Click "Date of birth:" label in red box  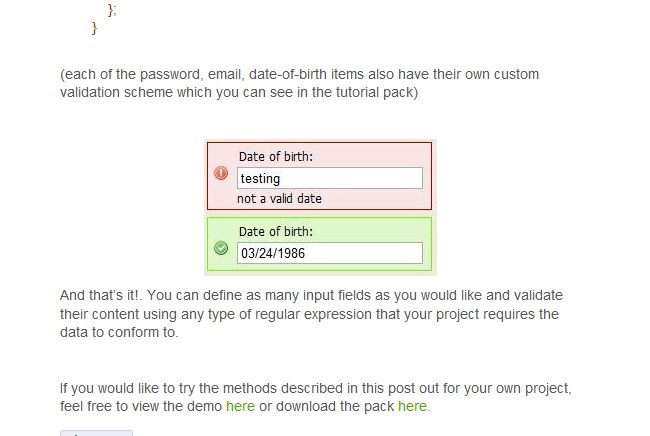pyautogui.click(x=276, y=156)
